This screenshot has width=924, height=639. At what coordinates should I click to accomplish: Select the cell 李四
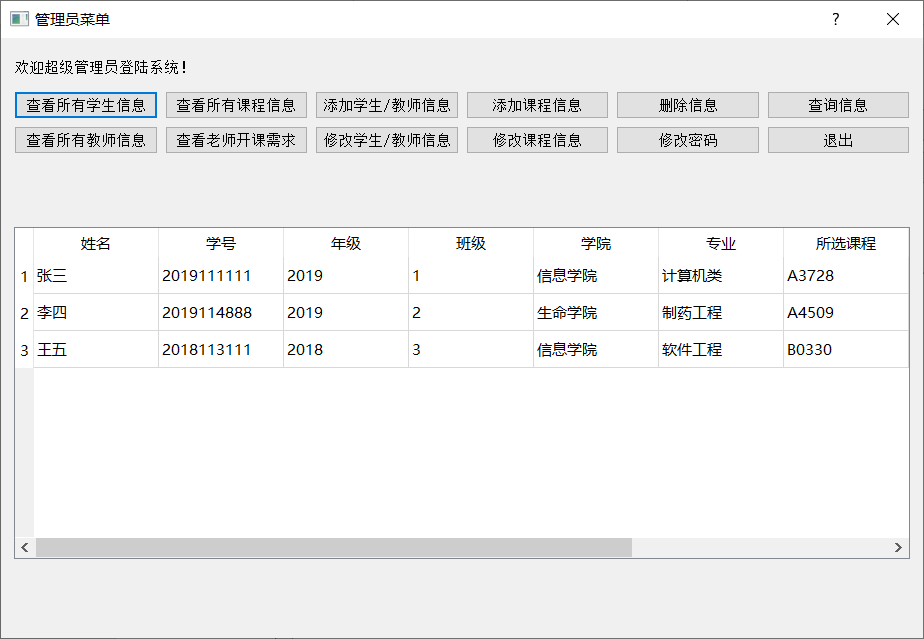point(96,312)
